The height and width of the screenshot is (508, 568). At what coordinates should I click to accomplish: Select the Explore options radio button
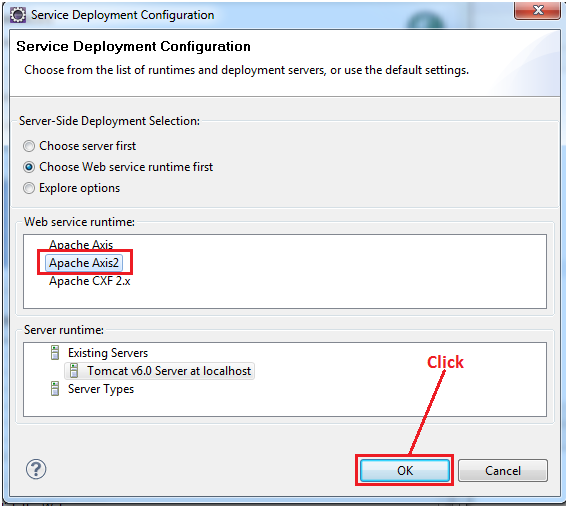(x=29, y=188)
